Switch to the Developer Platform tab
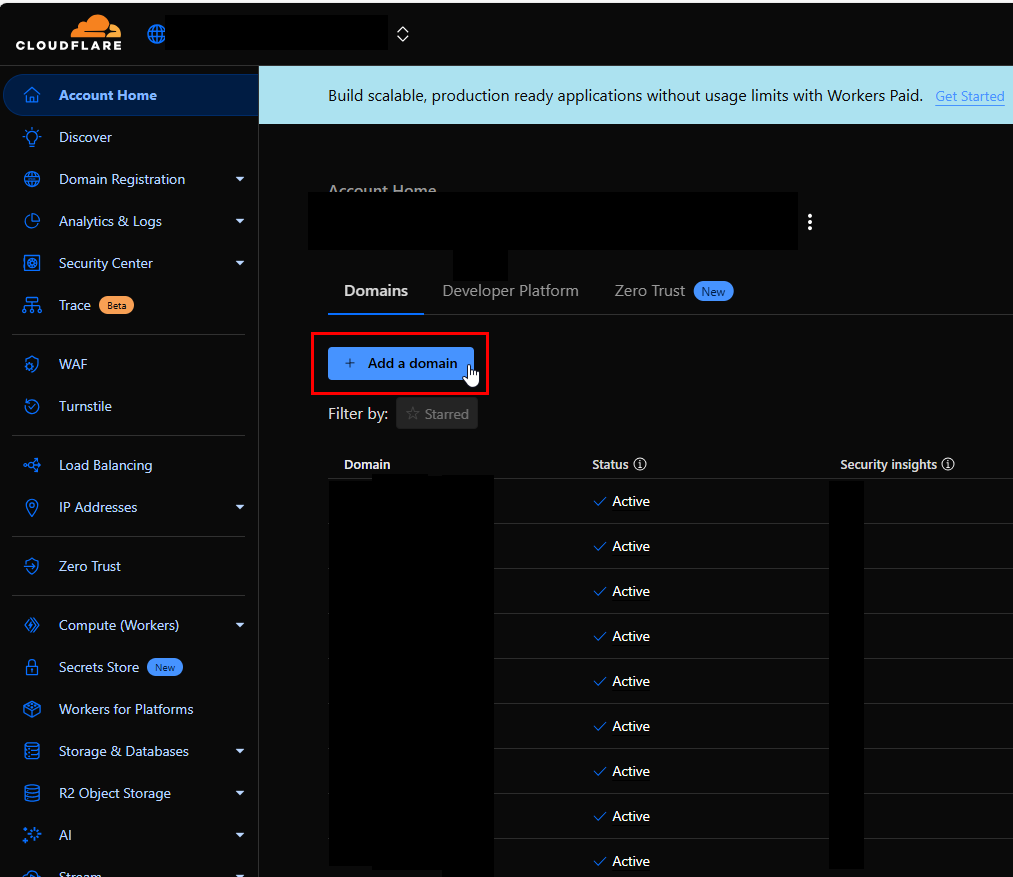The image size is (1013, 877). coord(510,291)
